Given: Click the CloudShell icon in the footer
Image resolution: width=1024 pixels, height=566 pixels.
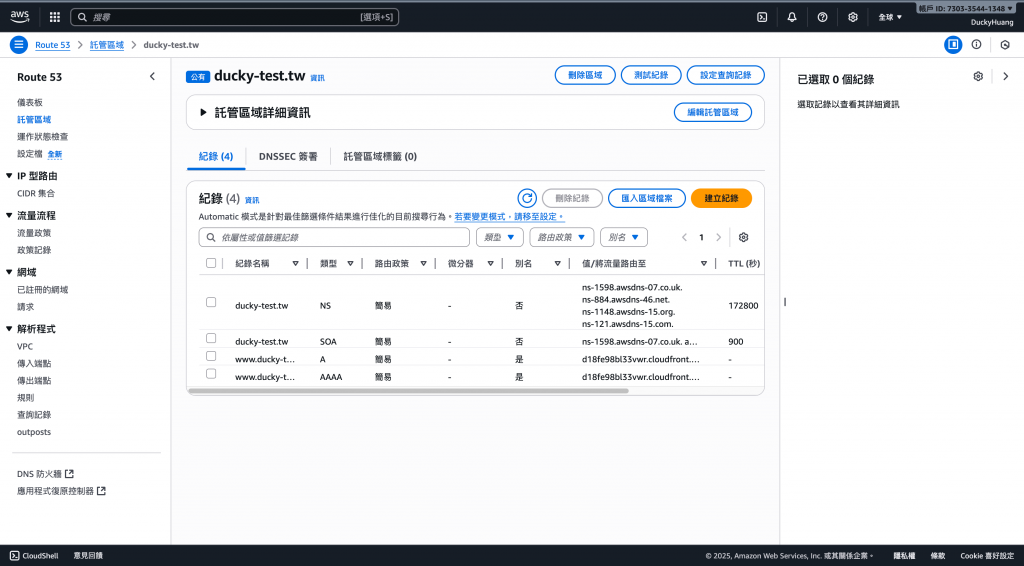Looking at the screenshot, I should (x=14, y=556).
